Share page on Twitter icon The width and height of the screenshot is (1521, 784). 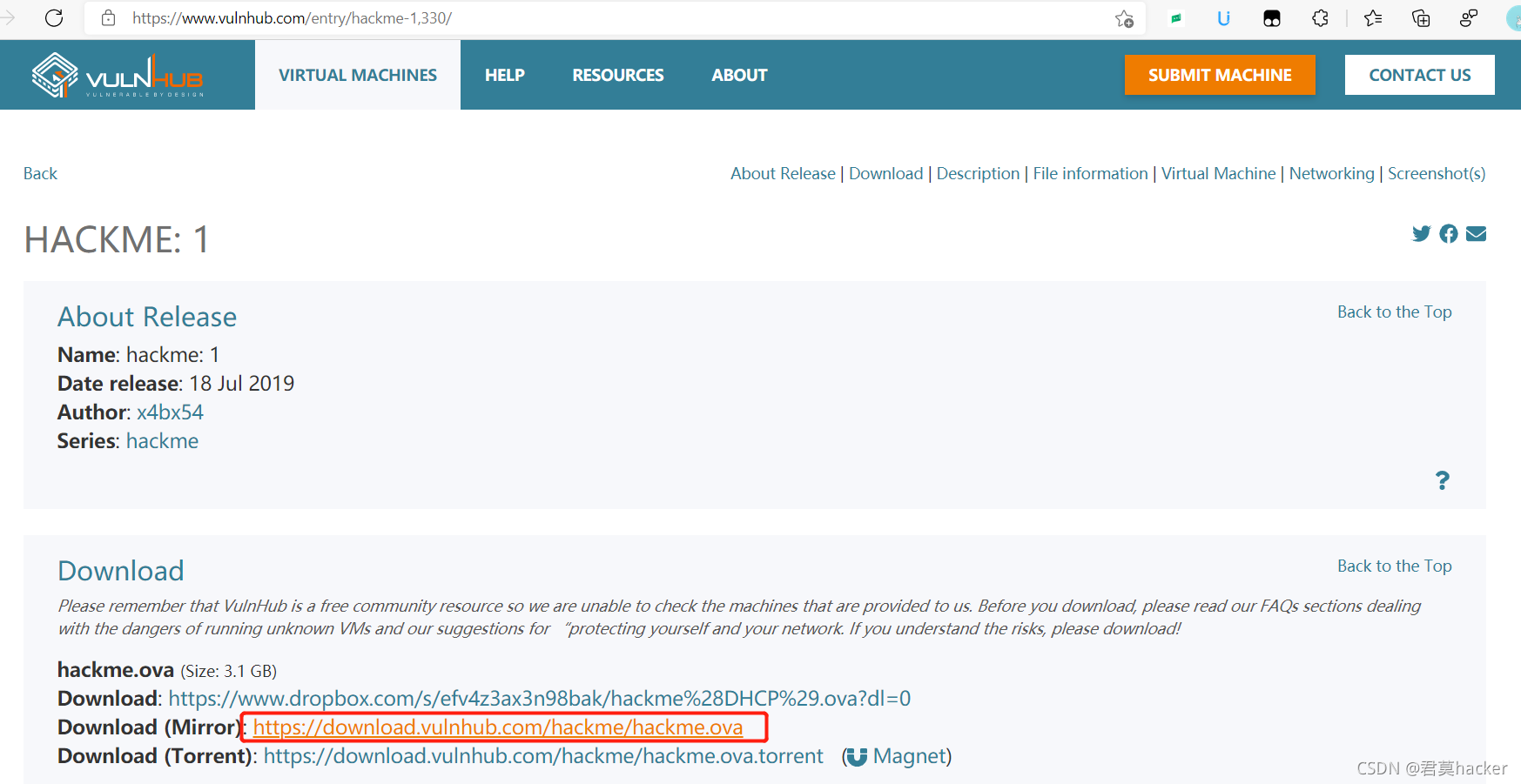pos(1421,233)
